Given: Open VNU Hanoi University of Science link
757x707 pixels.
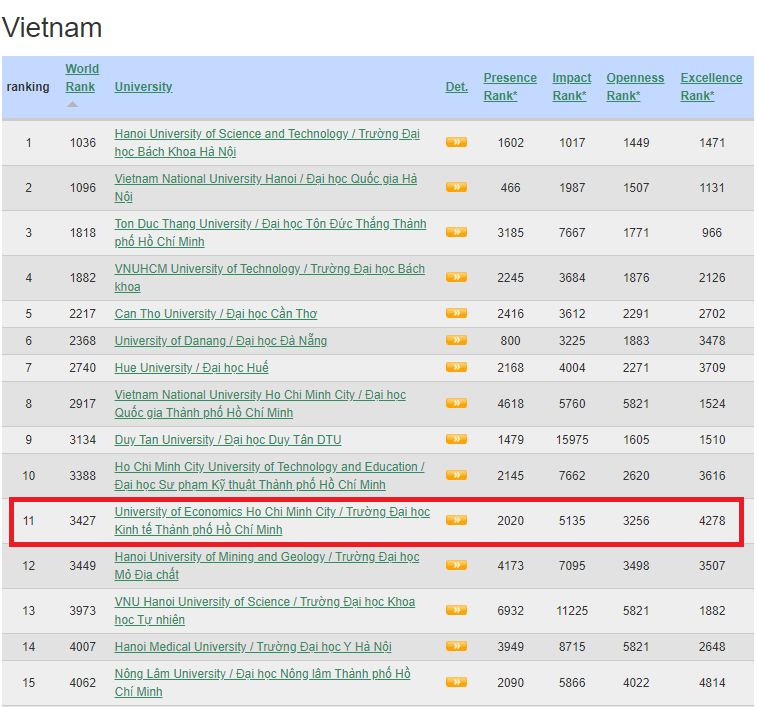Looking at the screenshot, I should [x=265, y=610].
